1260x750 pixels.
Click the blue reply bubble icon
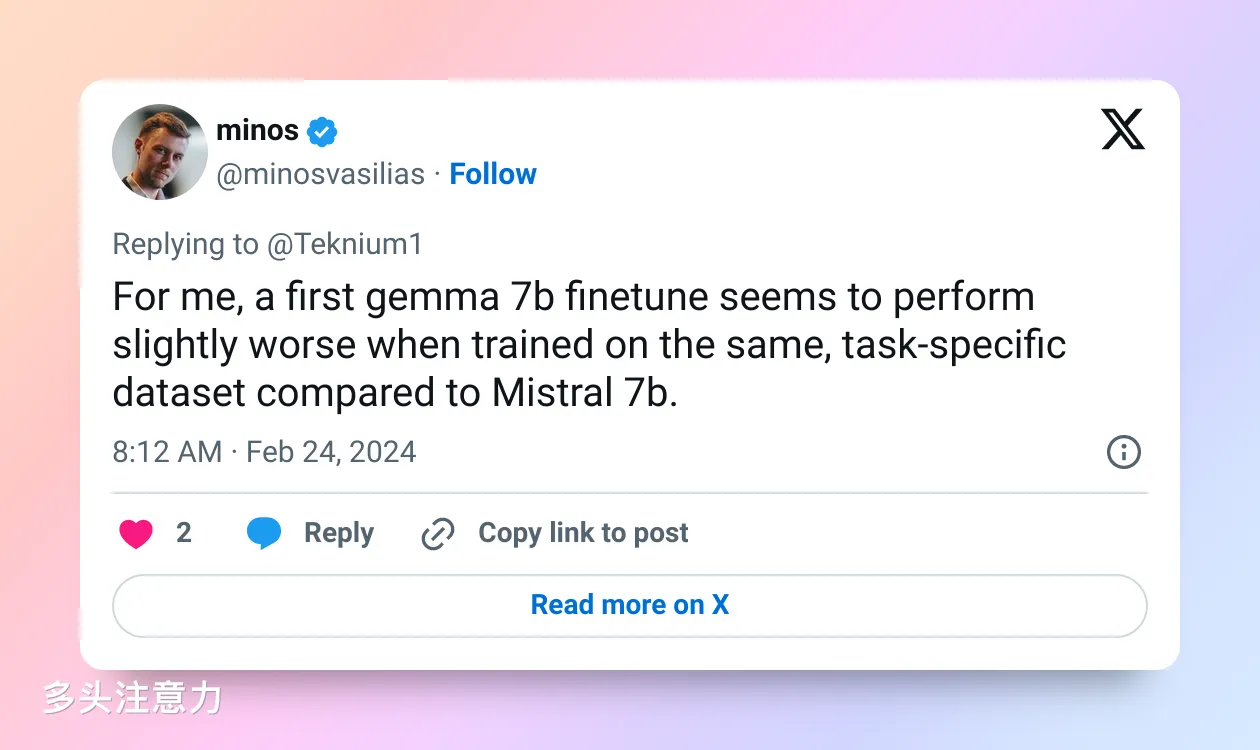(x=264, y=534)
